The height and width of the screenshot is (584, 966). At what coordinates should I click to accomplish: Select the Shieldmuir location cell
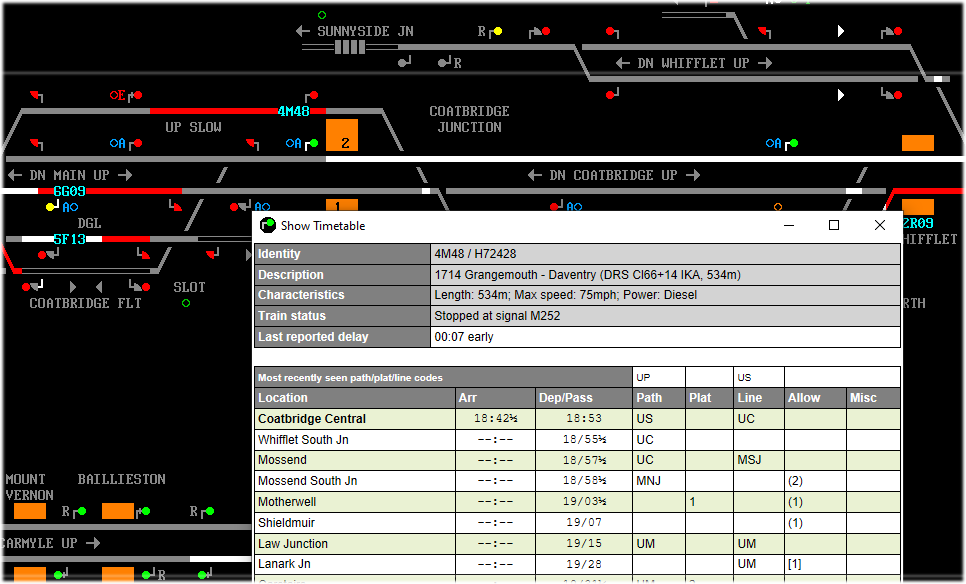355,523
